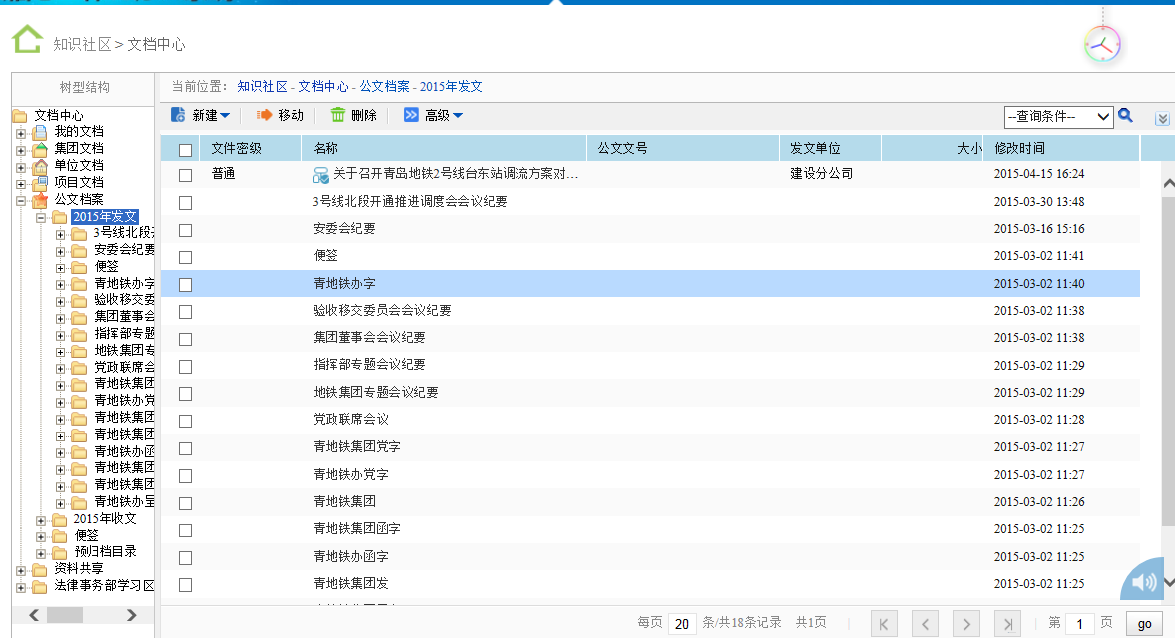The height and width of the screenshot is (638, 1175).
Task: Click the 删除 trash toolbar button
Action: 353,116
